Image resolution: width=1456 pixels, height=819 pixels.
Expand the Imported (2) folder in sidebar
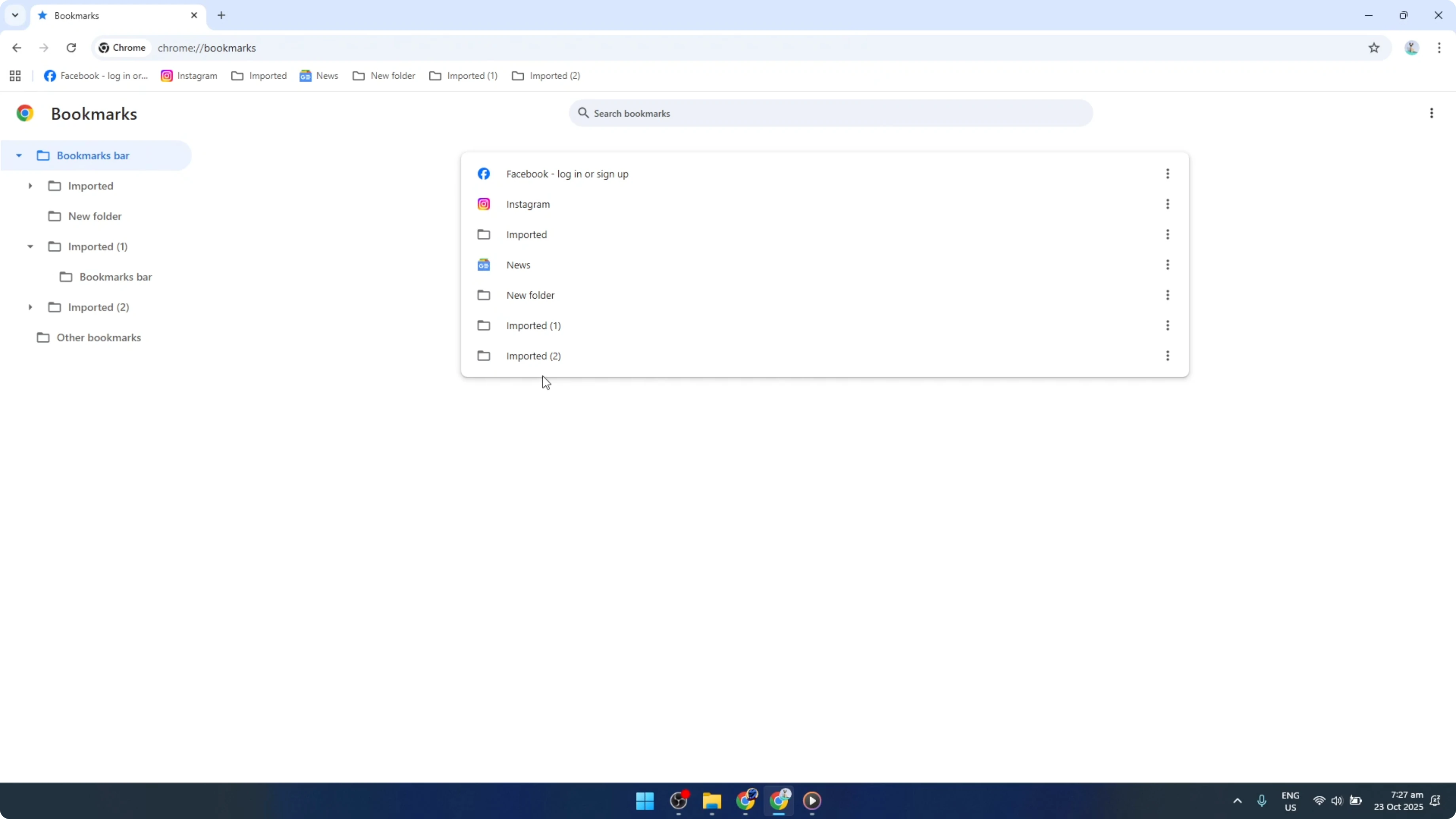[30, 307]
